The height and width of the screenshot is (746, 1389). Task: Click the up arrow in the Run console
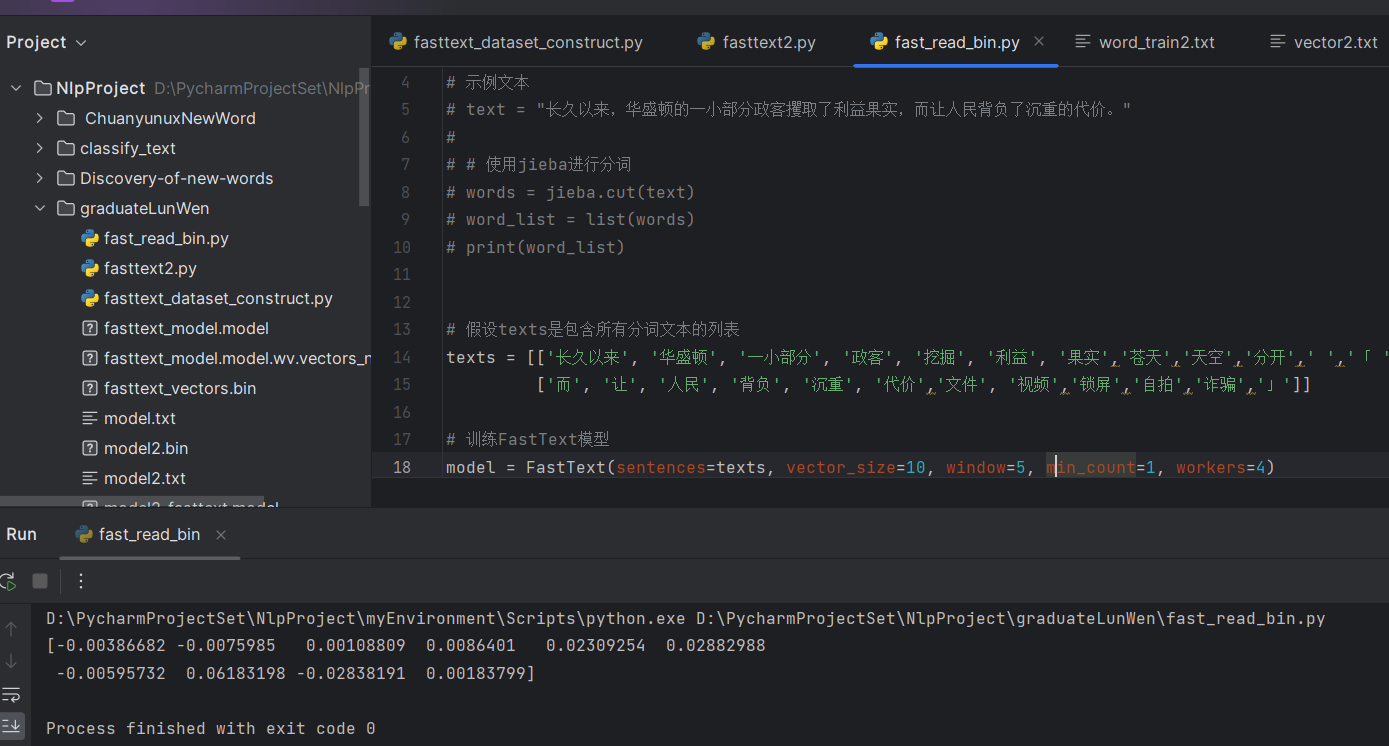(11, 628)
